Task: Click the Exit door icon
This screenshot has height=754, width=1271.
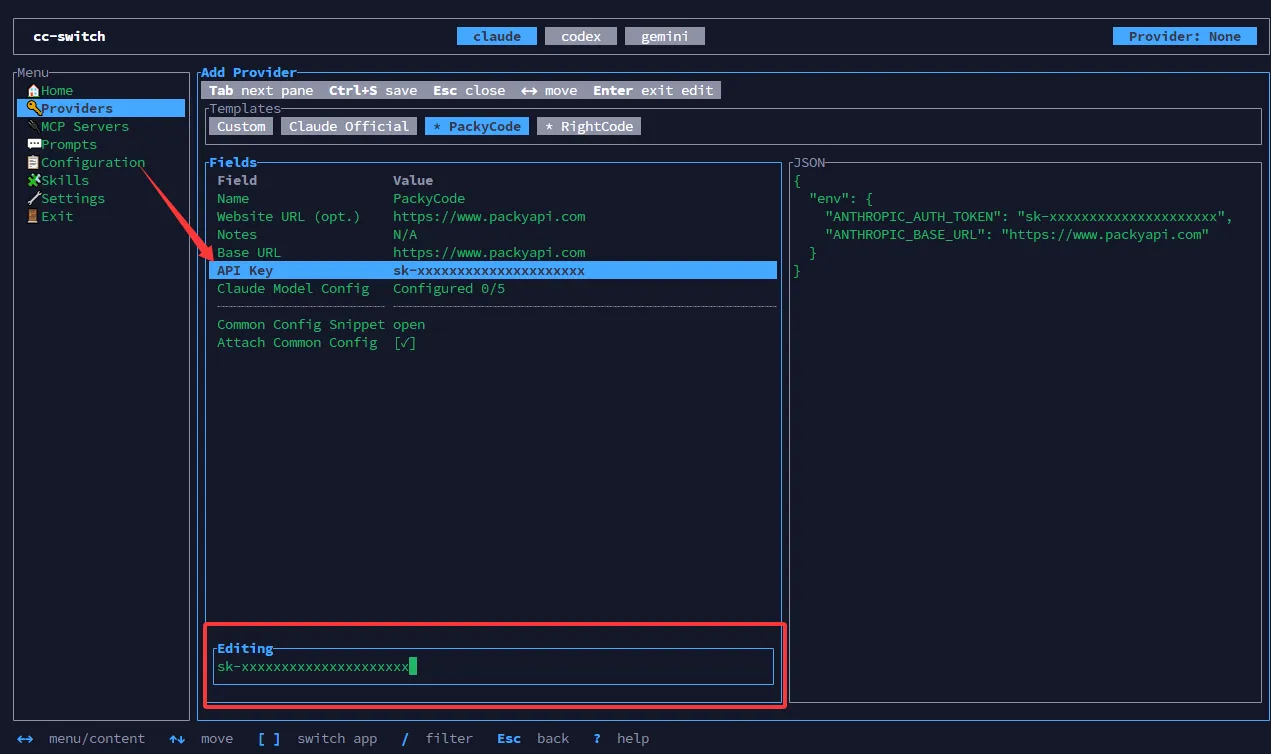Action: click(33, 216)
